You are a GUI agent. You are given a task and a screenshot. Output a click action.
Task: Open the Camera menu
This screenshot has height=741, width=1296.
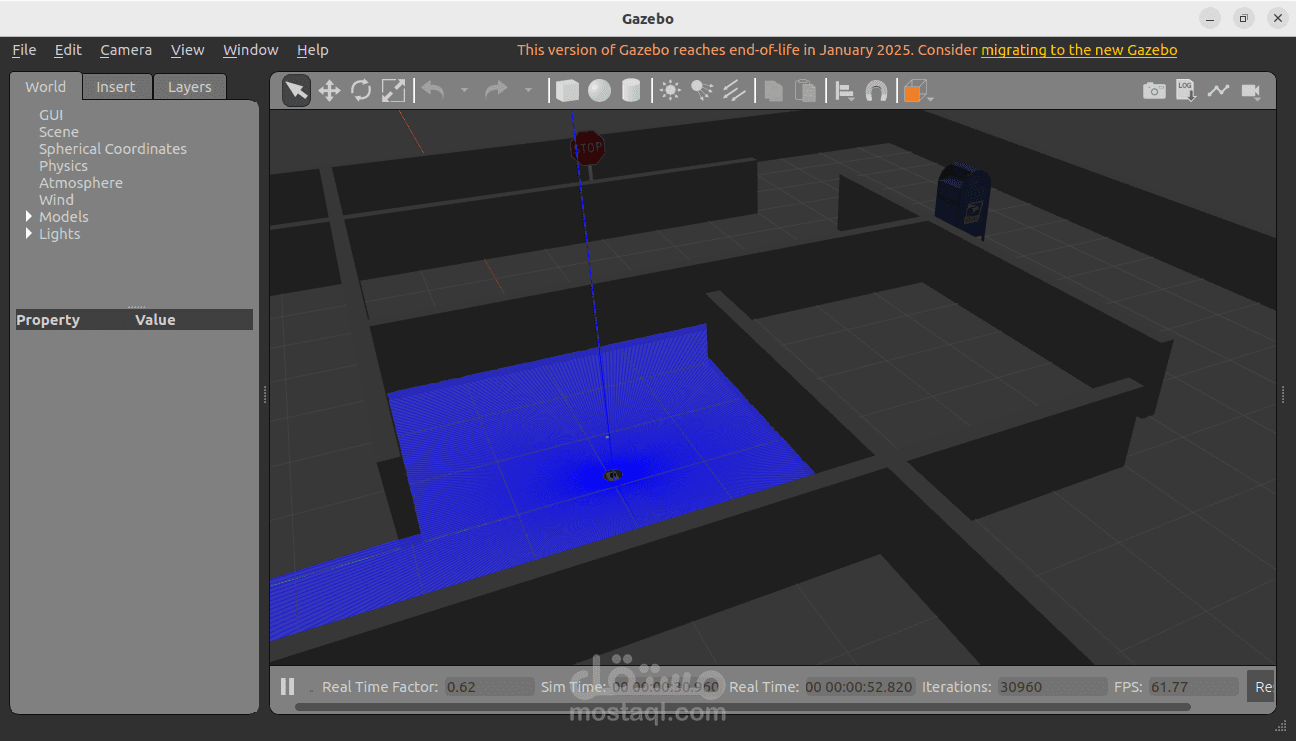coord(126,50)
